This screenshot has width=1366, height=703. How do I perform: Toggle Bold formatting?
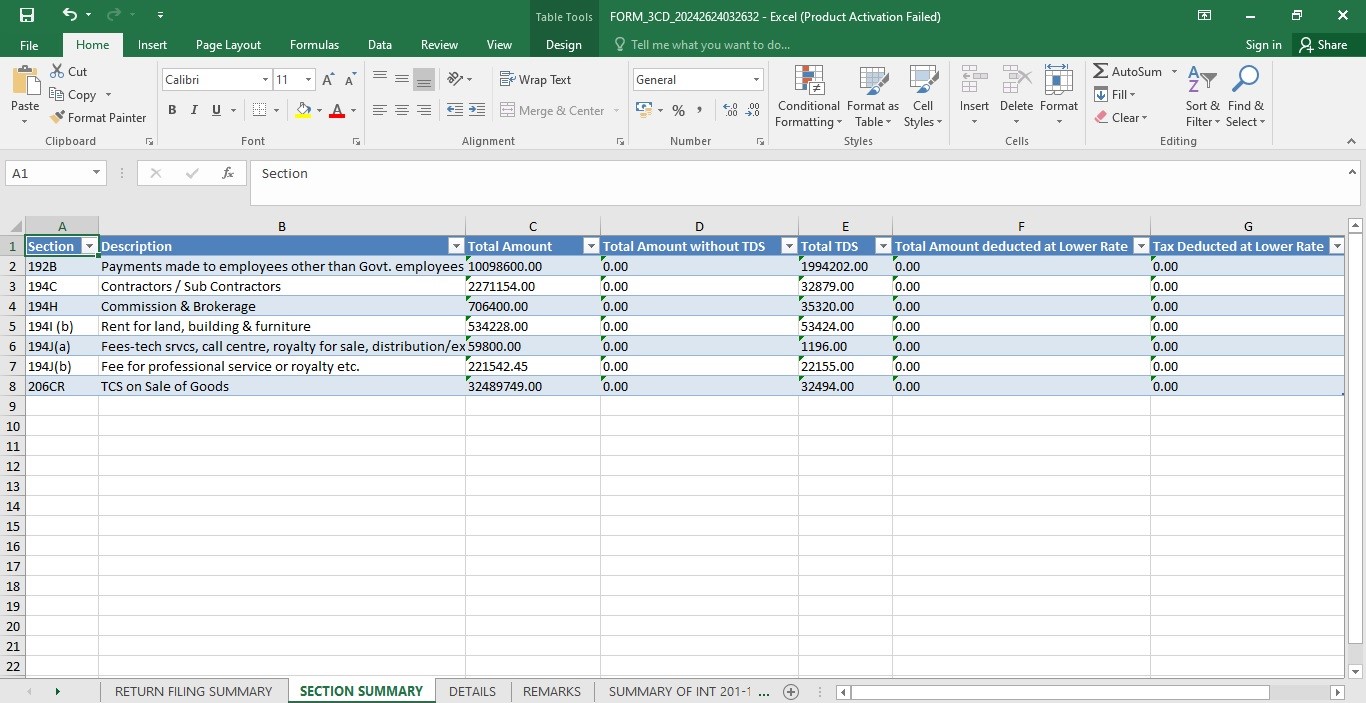[x=172, y=110]
